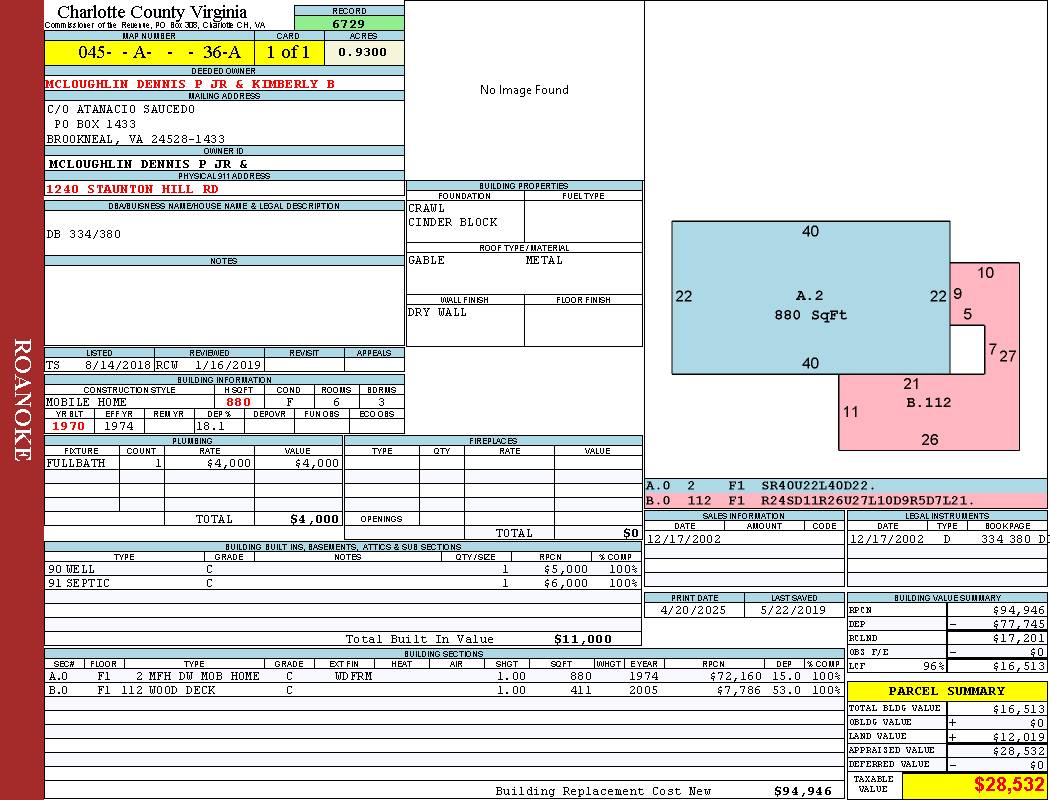The image size is (1050, 800).
Task: Click the red ROANOKE sidebar banner
Action: (x=22, y=400)
